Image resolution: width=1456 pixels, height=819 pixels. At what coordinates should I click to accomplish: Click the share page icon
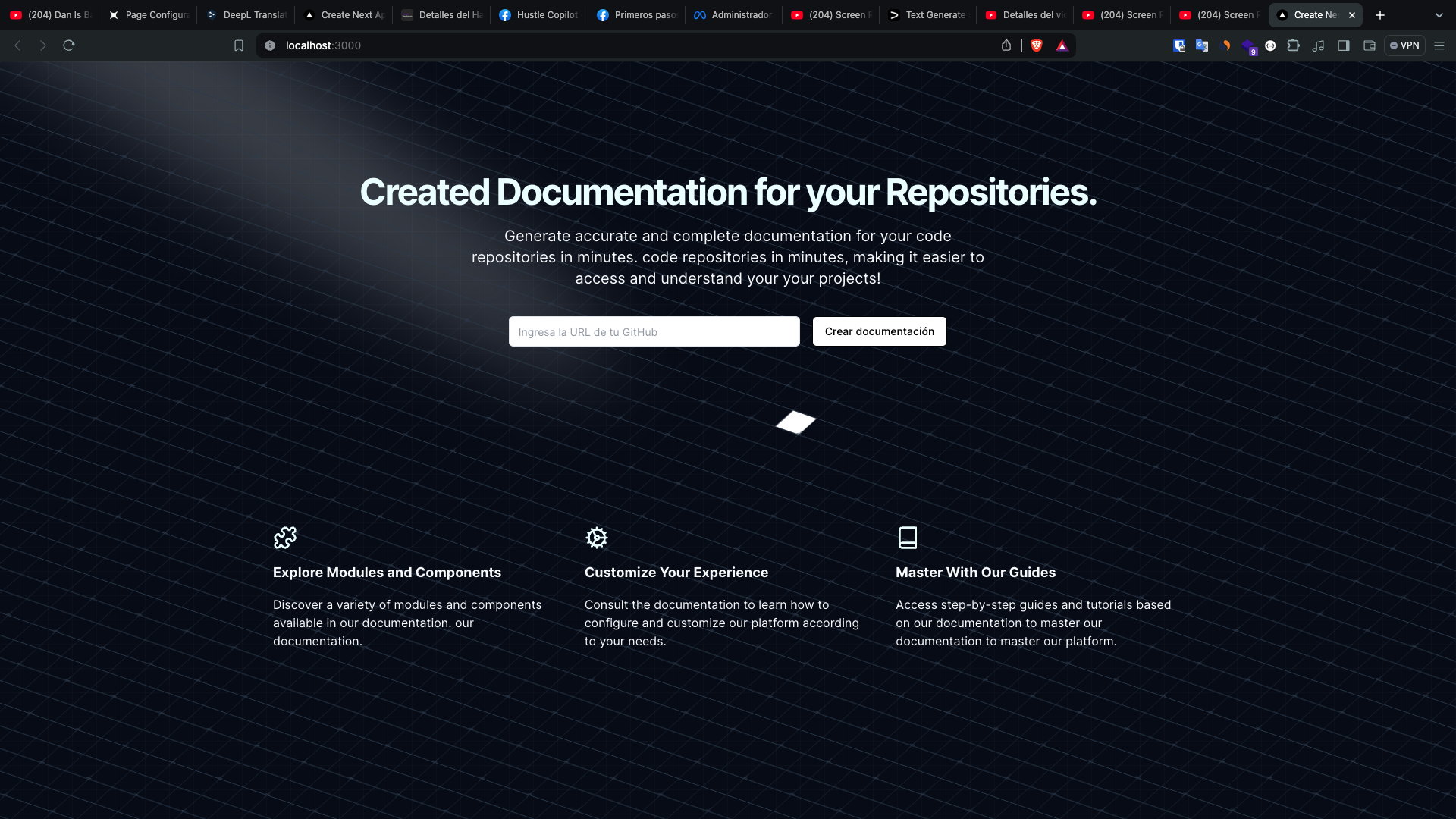(1006, 45)
